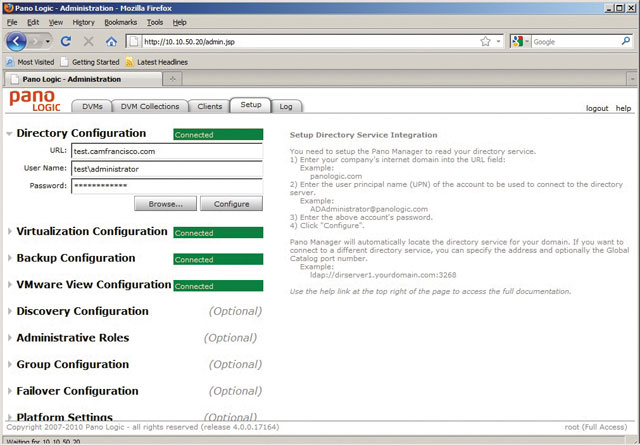The image size is (640, 446).
Task: Expand the Discovery Configuration section
Action: tap(9, 311)
